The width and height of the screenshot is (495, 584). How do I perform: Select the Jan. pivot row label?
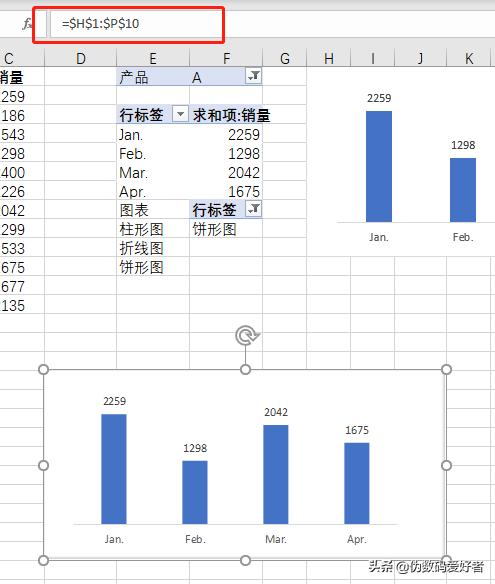coord(153,134)
